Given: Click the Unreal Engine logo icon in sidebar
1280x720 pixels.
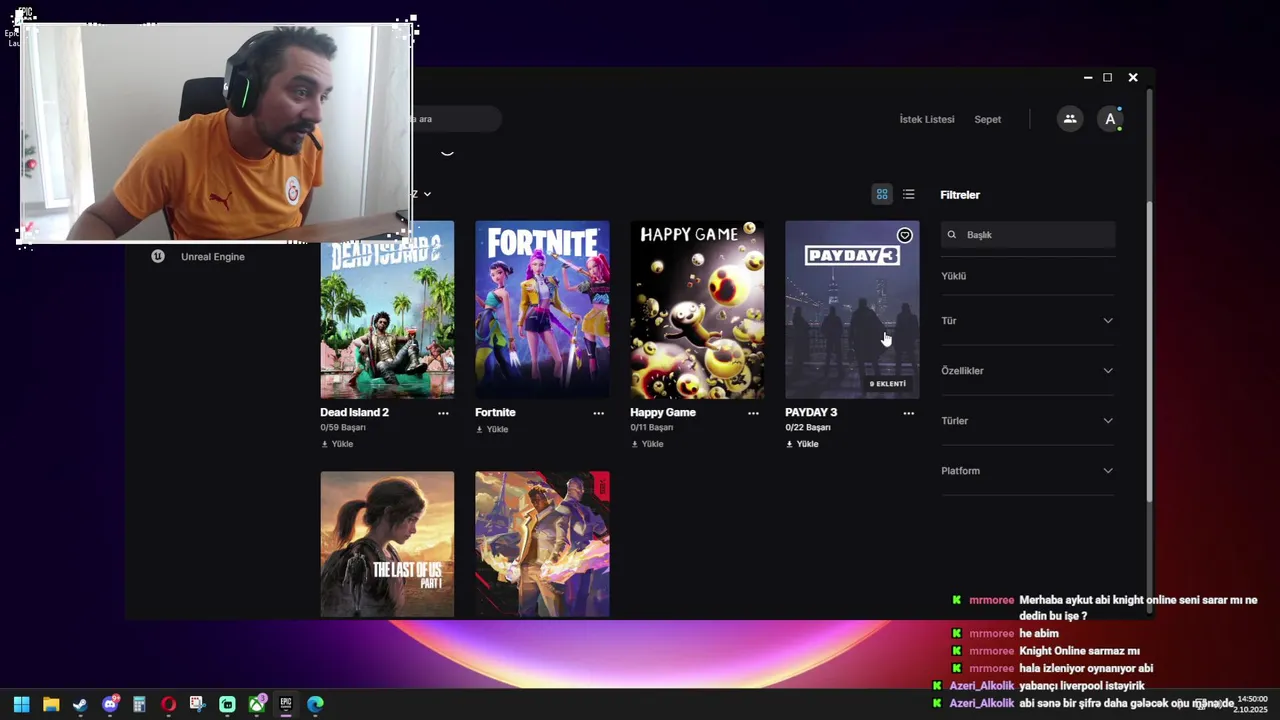Looking at the screenshot, I should pos(158,256).
